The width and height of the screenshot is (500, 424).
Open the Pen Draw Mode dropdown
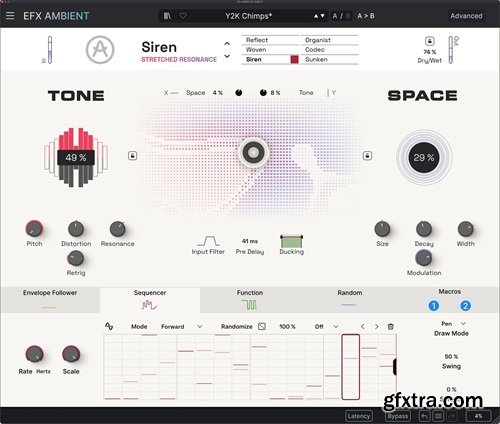click(453, 324)
